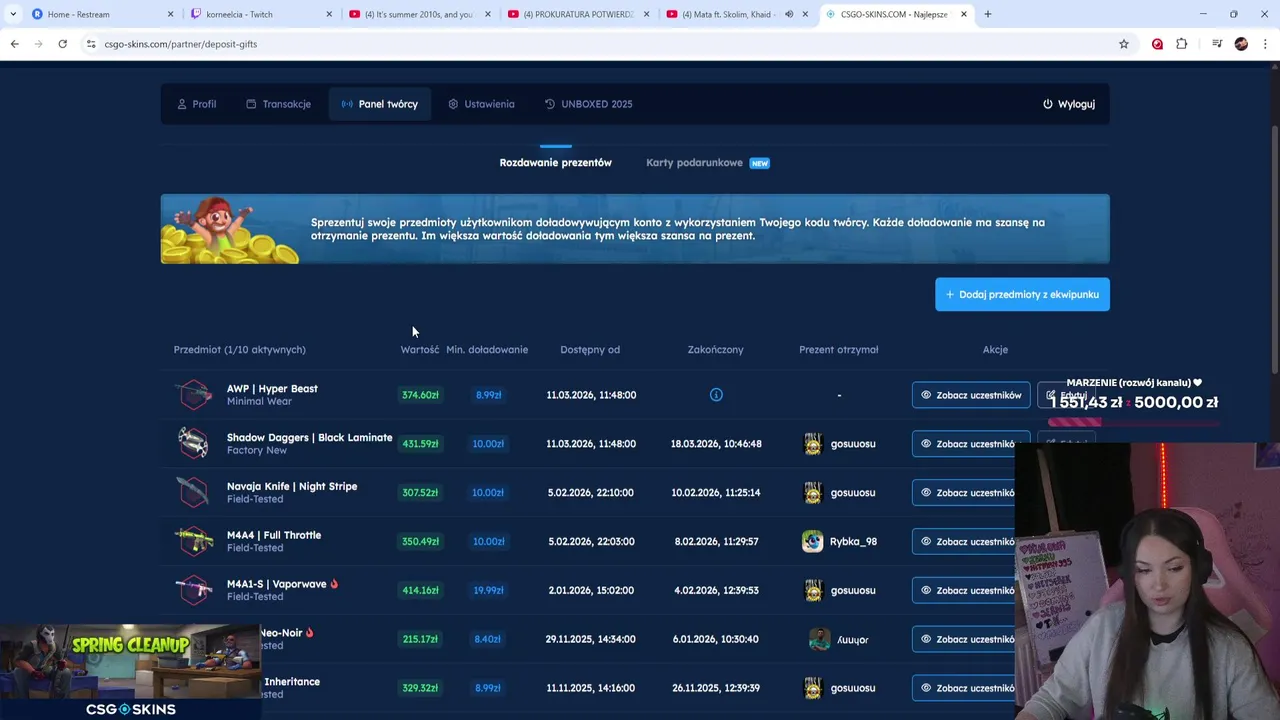Open the Ustawienia tab
This screenshot has height=720, width=1280.
point(481,104)
